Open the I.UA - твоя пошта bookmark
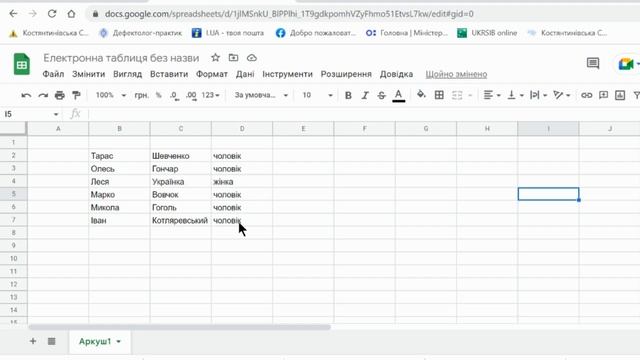The height and width of the screenshot is (360, 640). pos(228,33)
